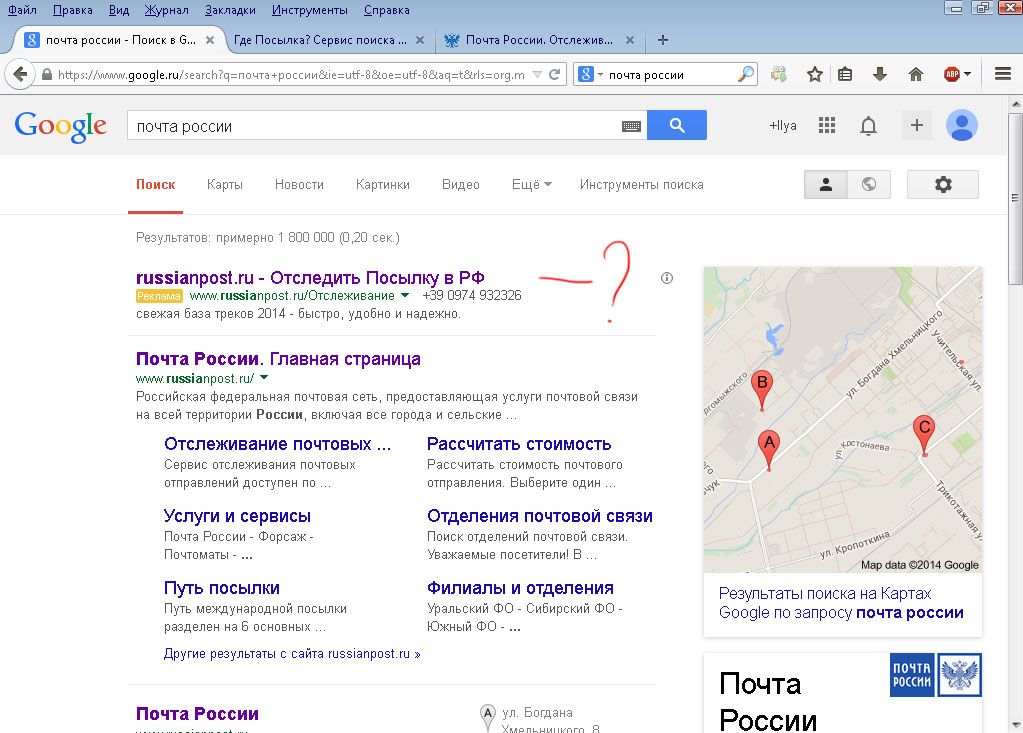Open a new tab with the plus button
Screen dimensions: 1023x733
coord(663,40)
